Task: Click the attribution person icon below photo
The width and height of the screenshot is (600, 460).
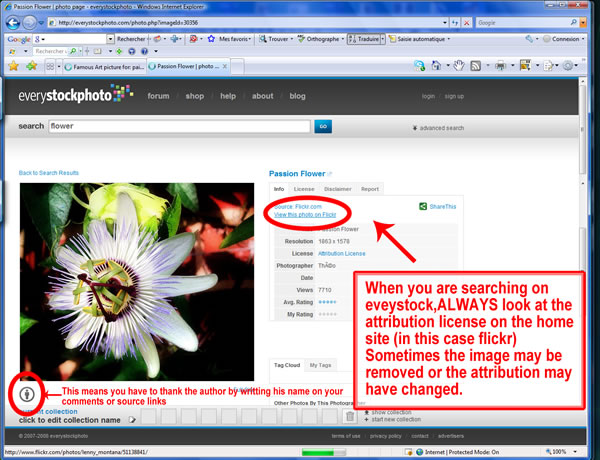Action: (27, 394)
